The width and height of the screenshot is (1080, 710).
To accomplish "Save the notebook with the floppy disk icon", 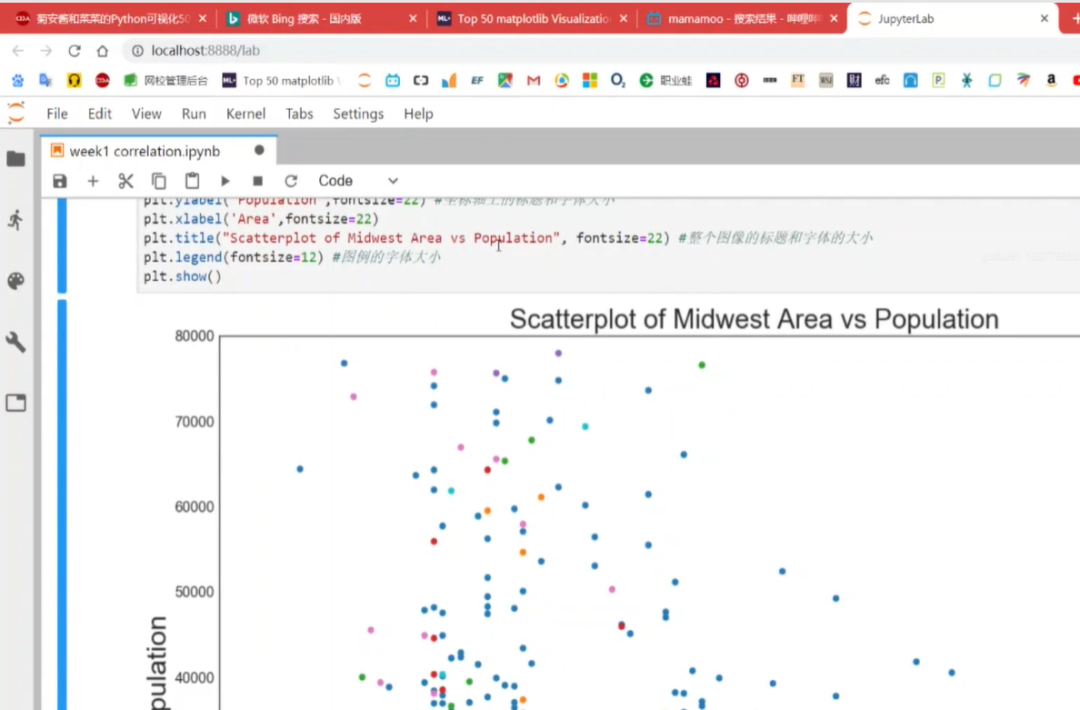I will coord(60,181).
